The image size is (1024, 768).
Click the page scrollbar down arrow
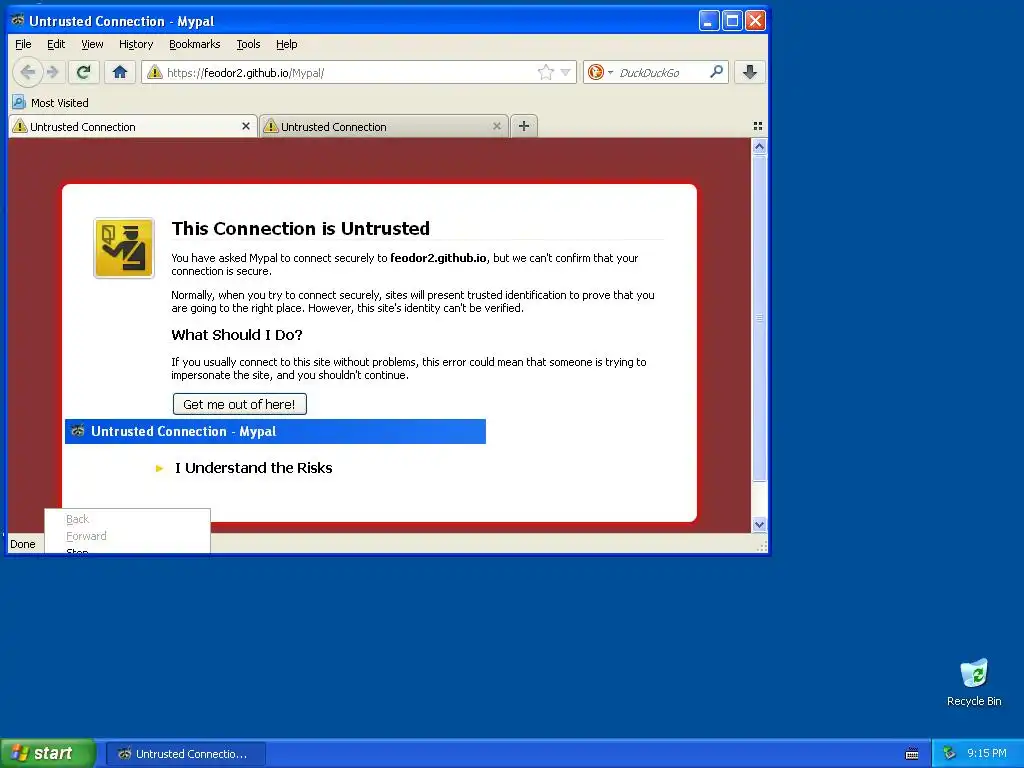(x=759, y=524)
